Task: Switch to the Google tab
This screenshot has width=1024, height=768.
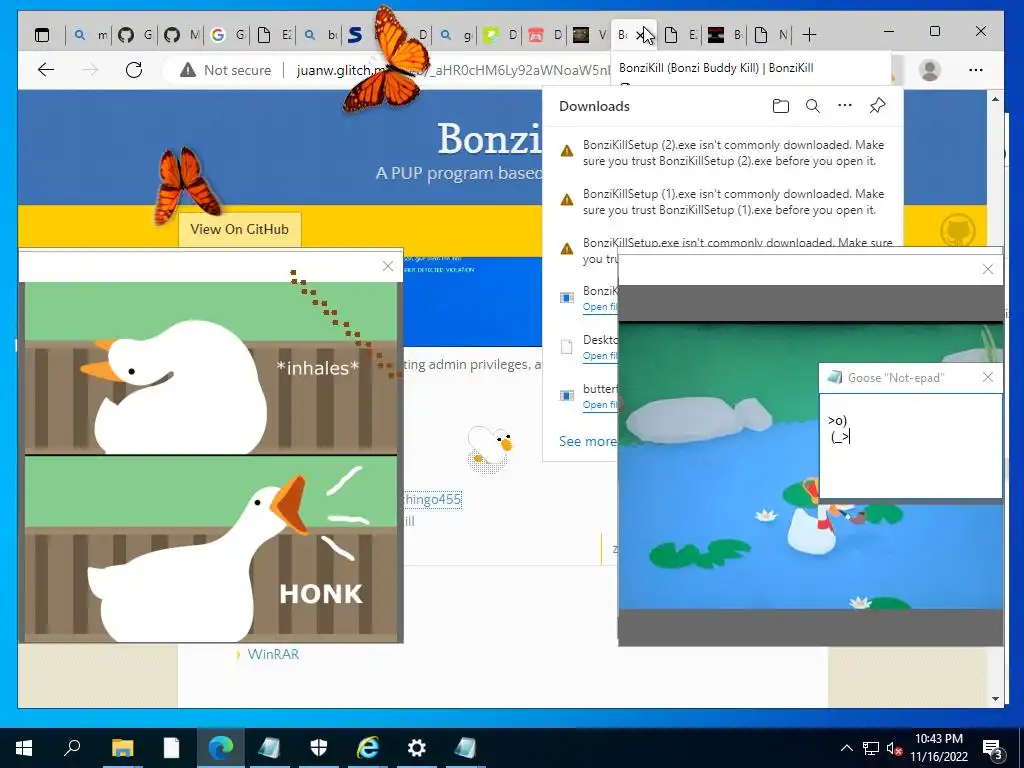Action: pyautogui.click(x=227, y=35)
